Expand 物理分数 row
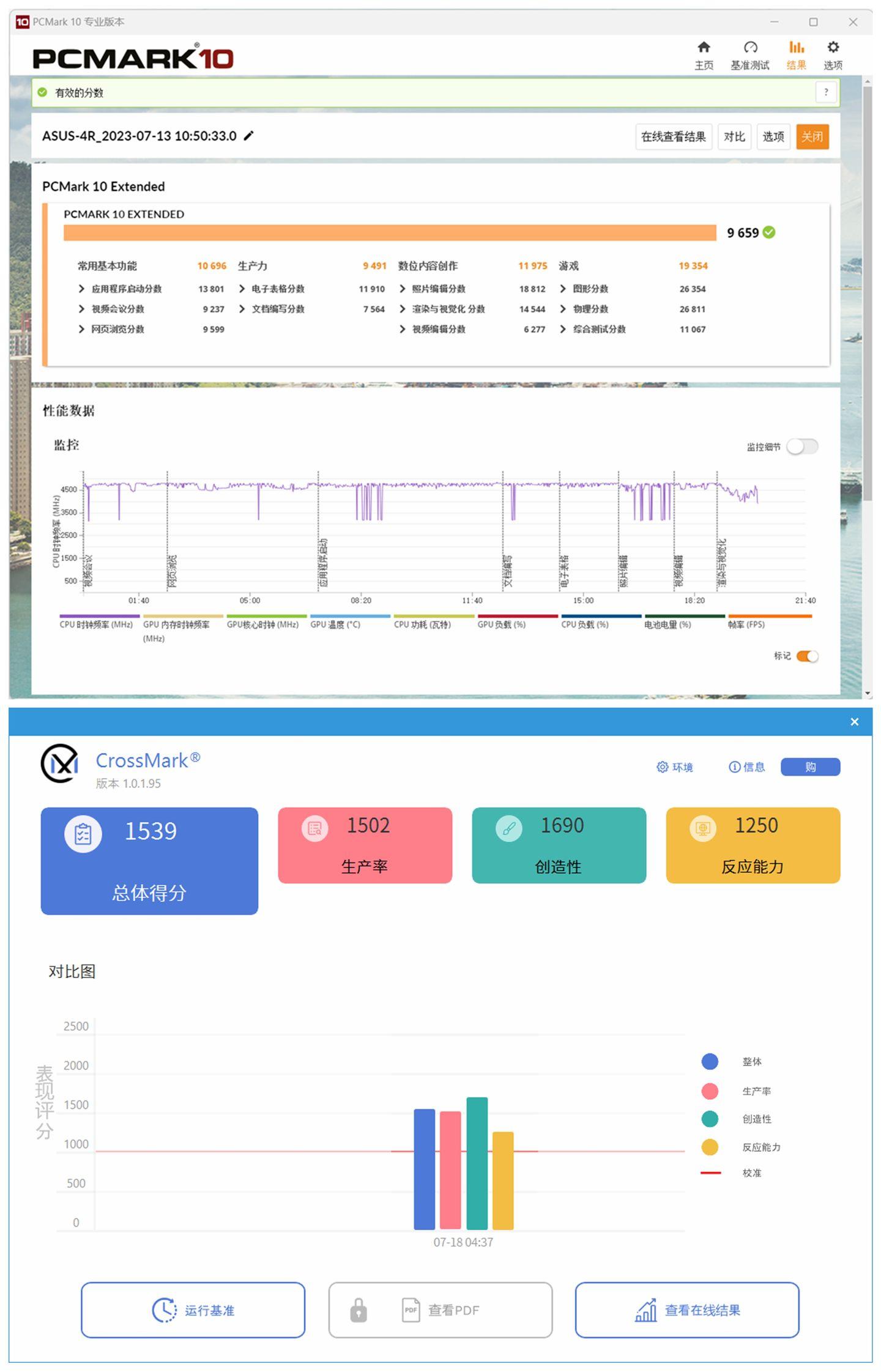Image resolution: width=881 pixels, height=1372 pixels. coord(563,309)
